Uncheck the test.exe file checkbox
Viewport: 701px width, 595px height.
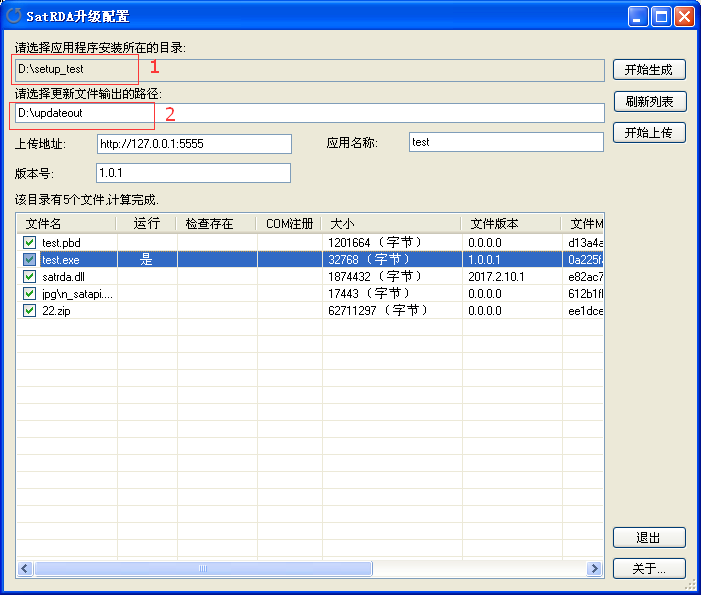click(x=29, y=259)
